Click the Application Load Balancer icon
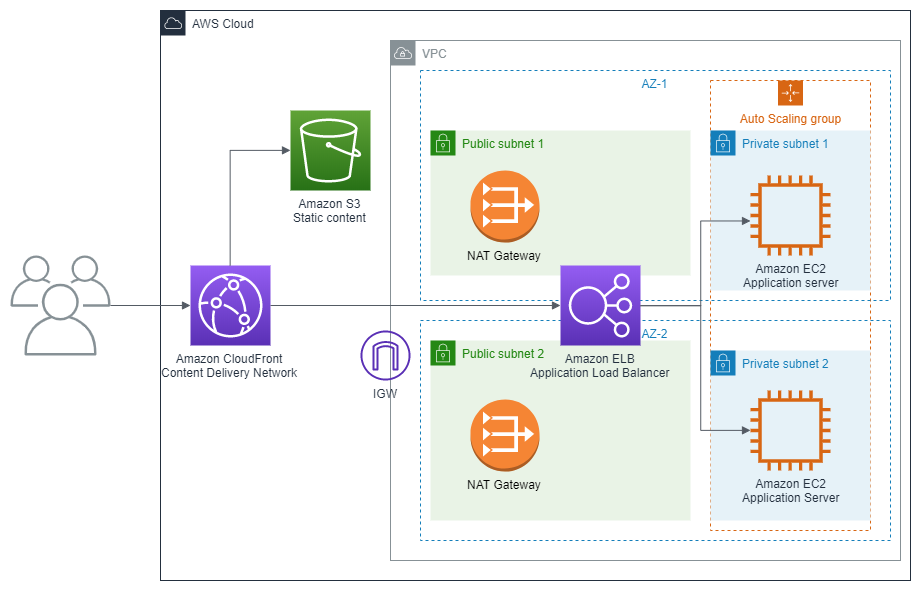The image size is (921, 592). coord(600,305)
